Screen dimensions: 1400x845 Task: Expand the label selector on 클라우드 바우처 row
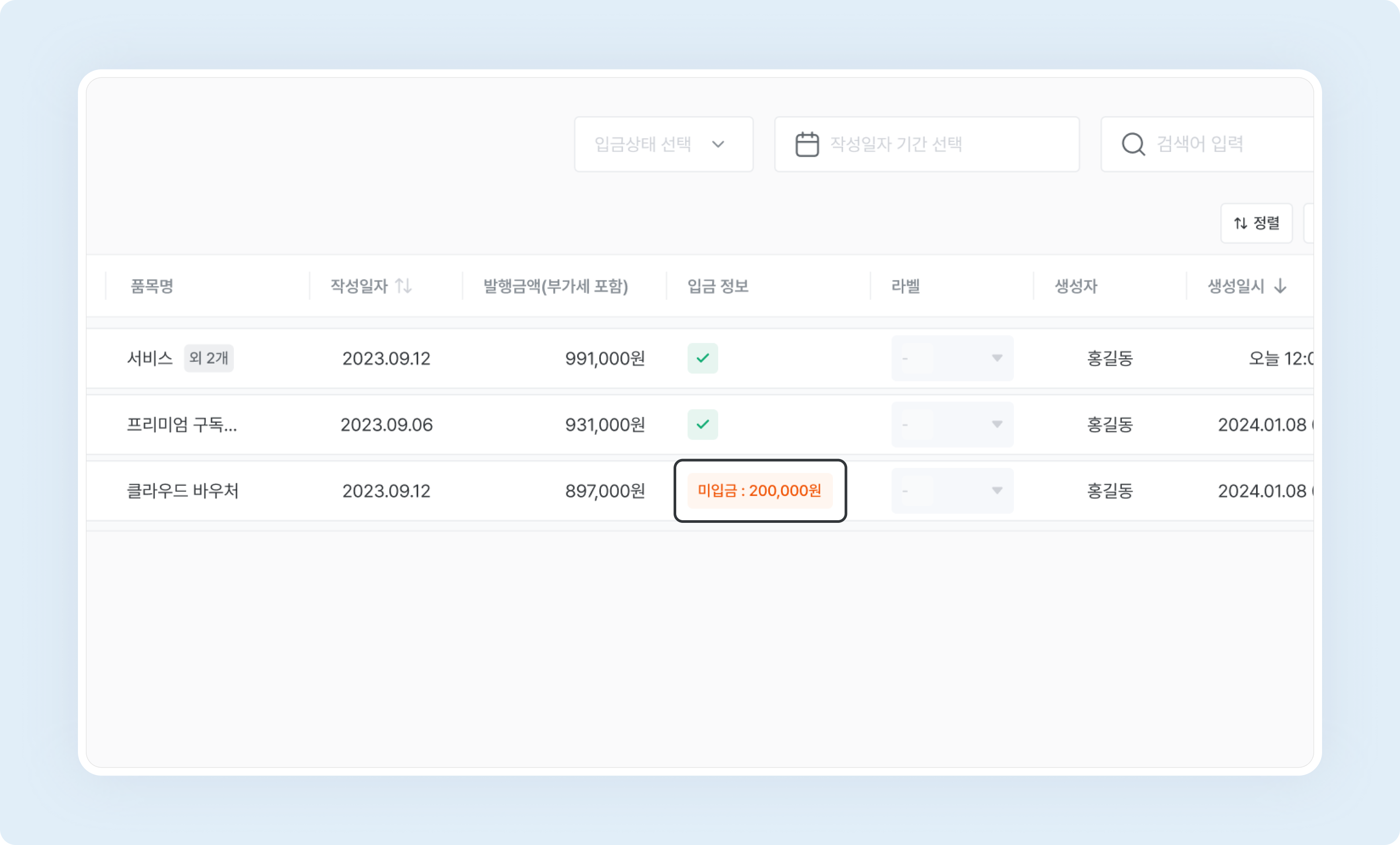(952, 491)
